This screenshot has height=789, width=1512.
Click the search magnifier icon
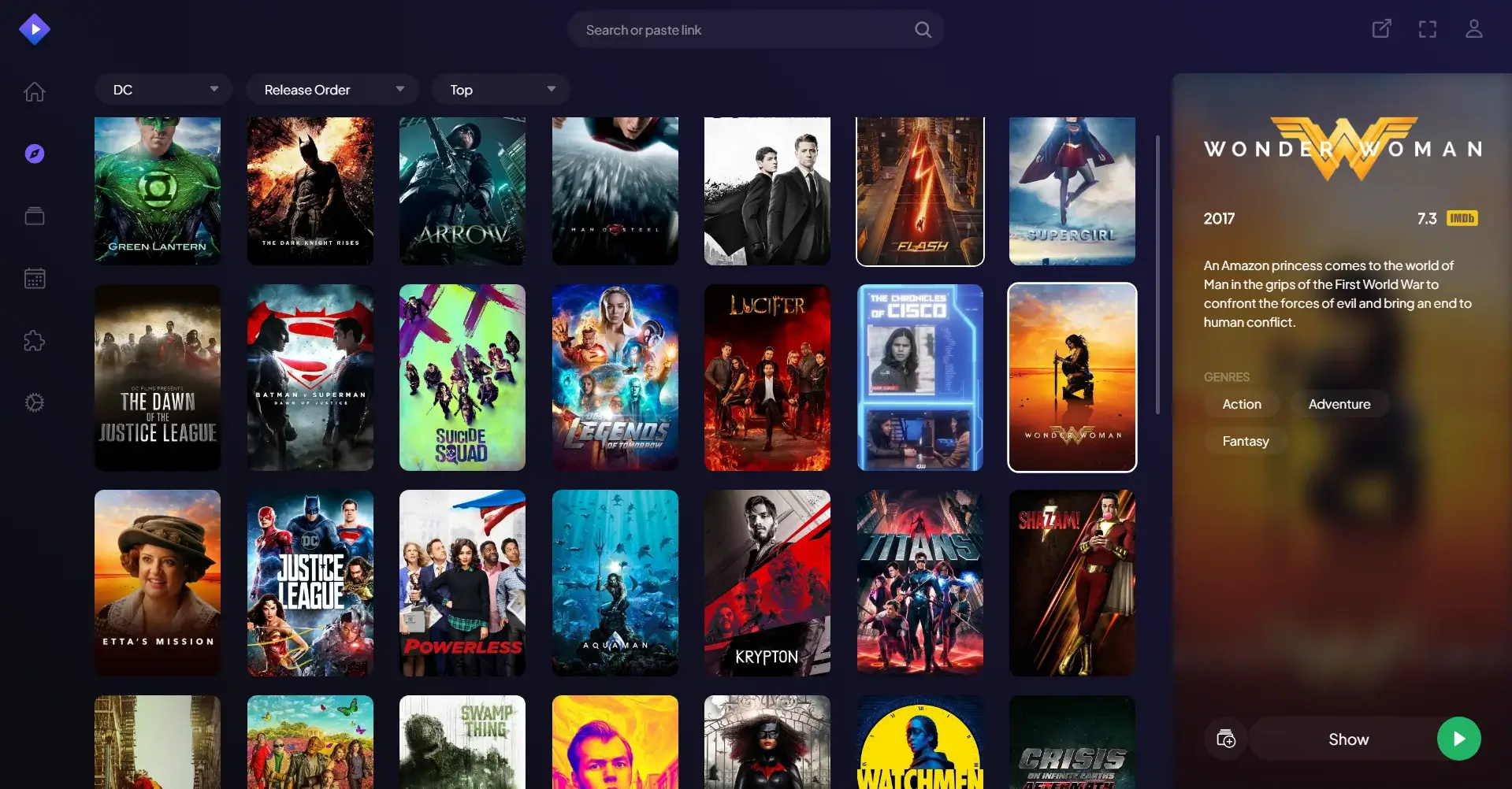coord(923,30)
